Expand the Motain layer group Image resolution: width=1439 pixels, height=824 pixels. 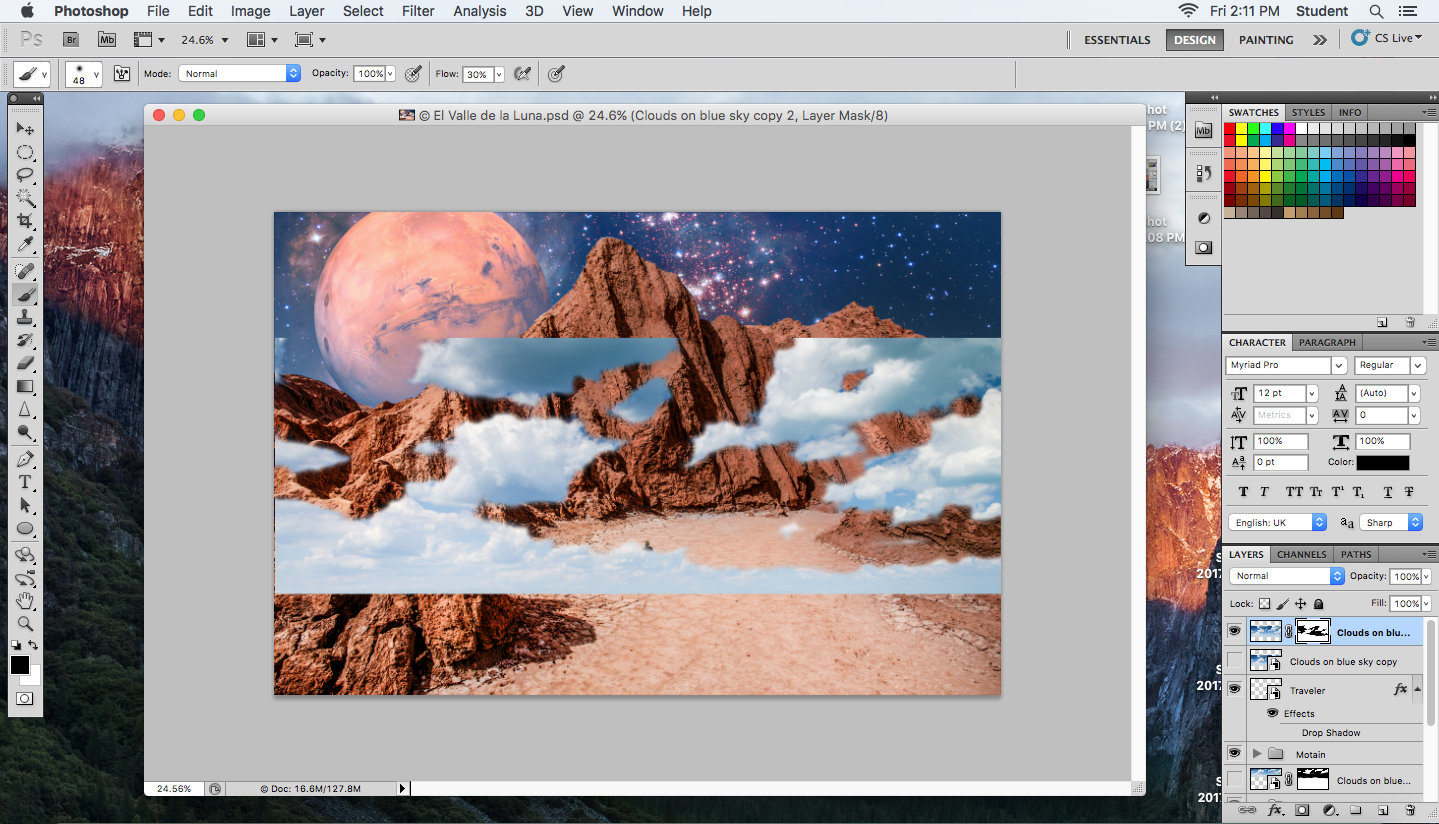tap(1257, 753)
